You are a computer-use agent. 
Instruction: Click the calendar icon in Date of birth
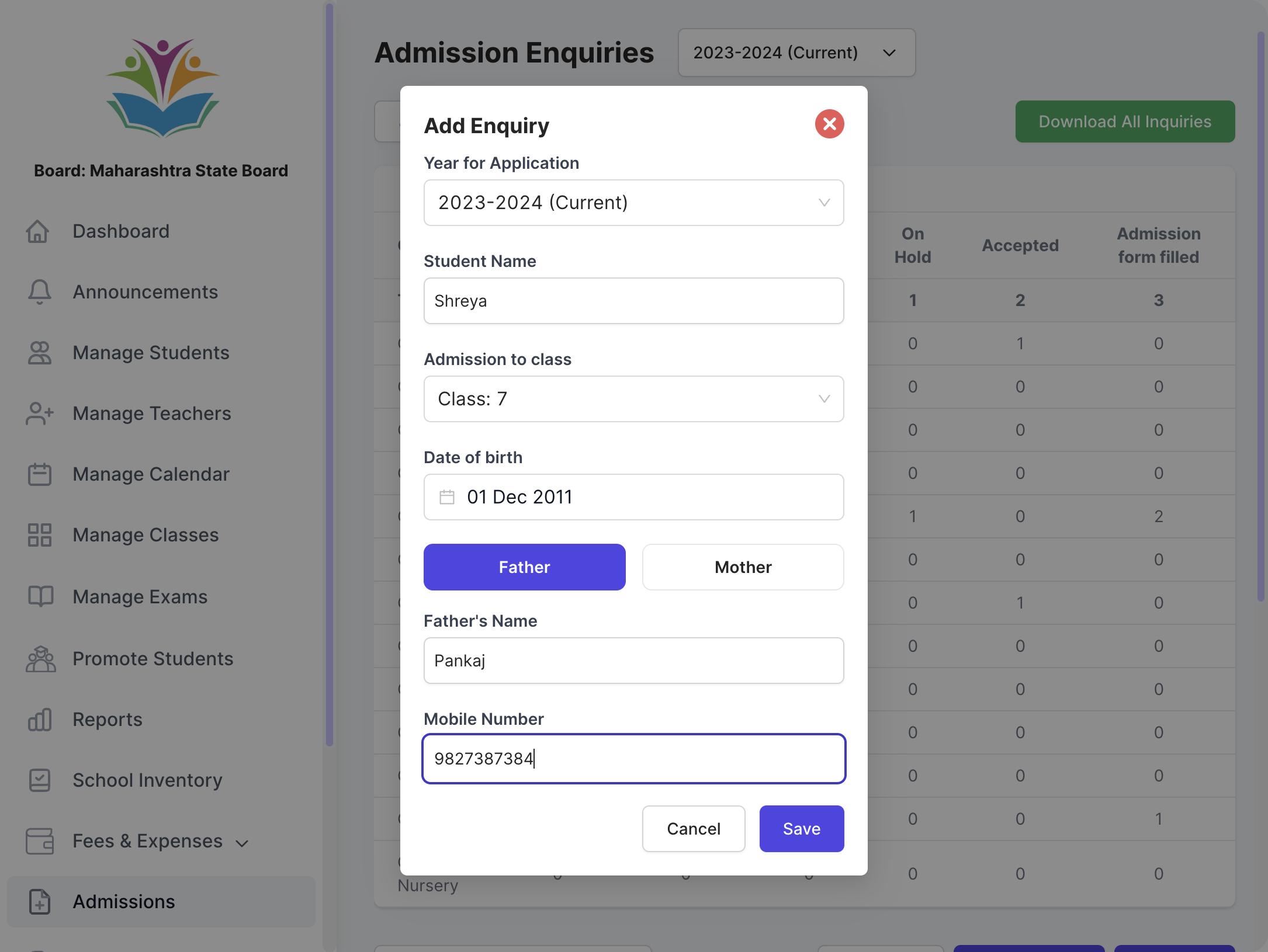(447, 497)
